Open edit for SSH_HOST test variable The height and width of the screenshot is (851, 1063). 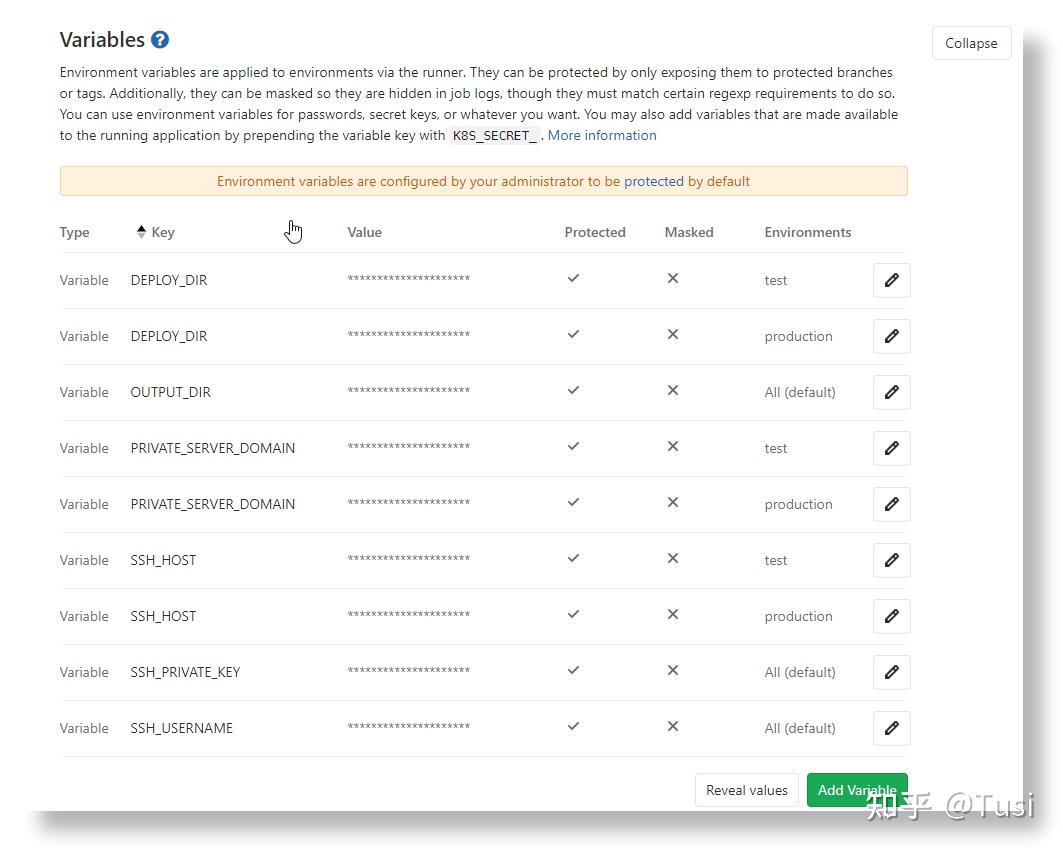(x=891, y=560)
